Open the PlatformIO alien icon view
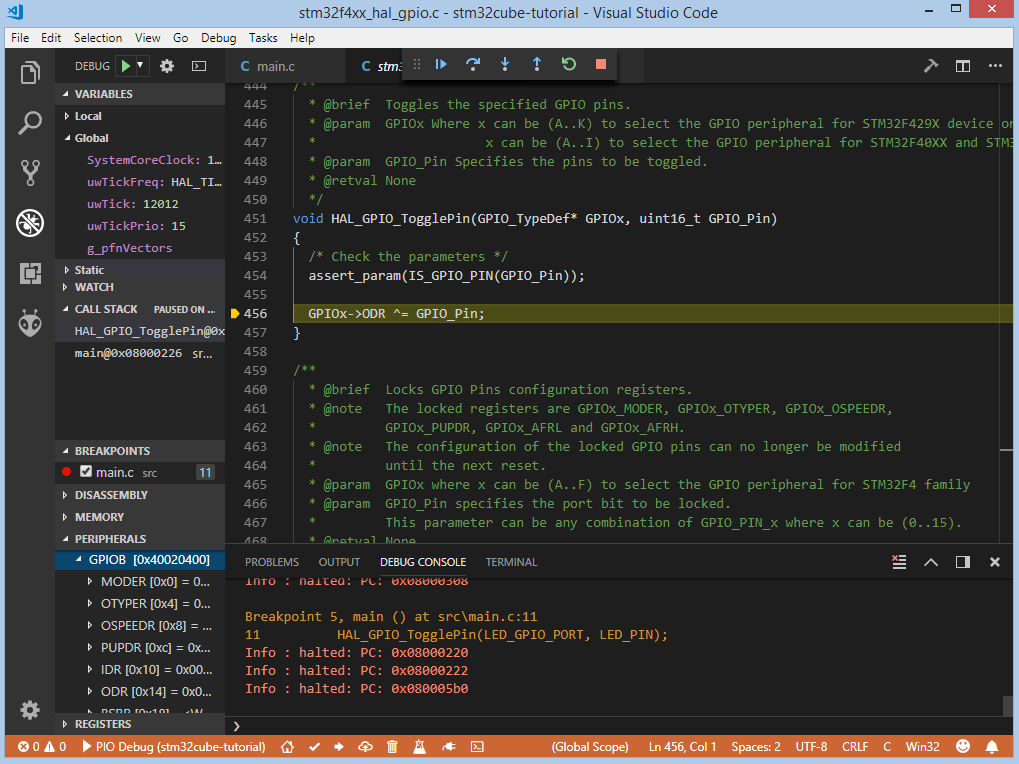1019x764 pixels. click(x=30, y=323)
